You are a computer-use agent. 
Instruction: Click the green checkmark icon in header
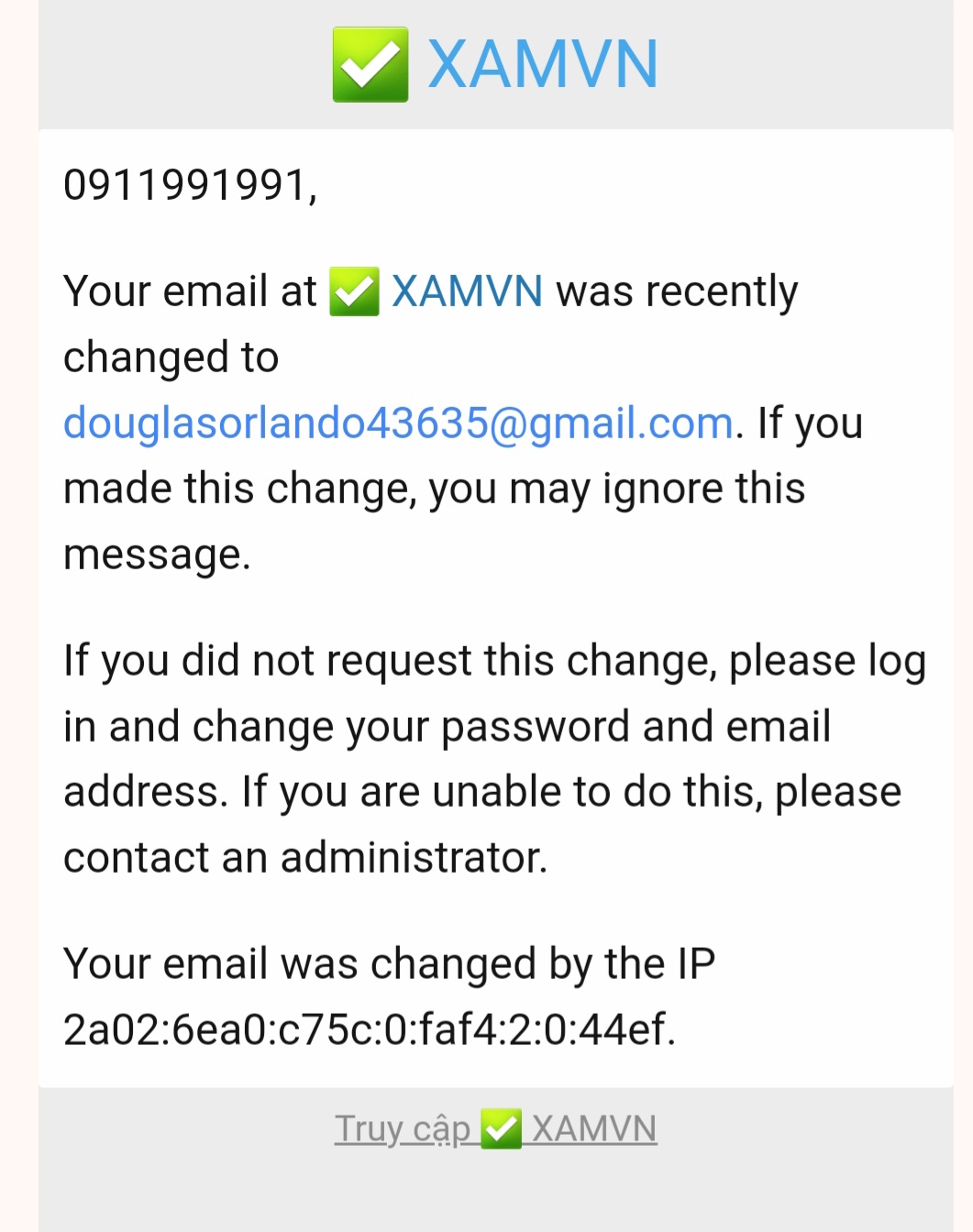pos(370,64)
